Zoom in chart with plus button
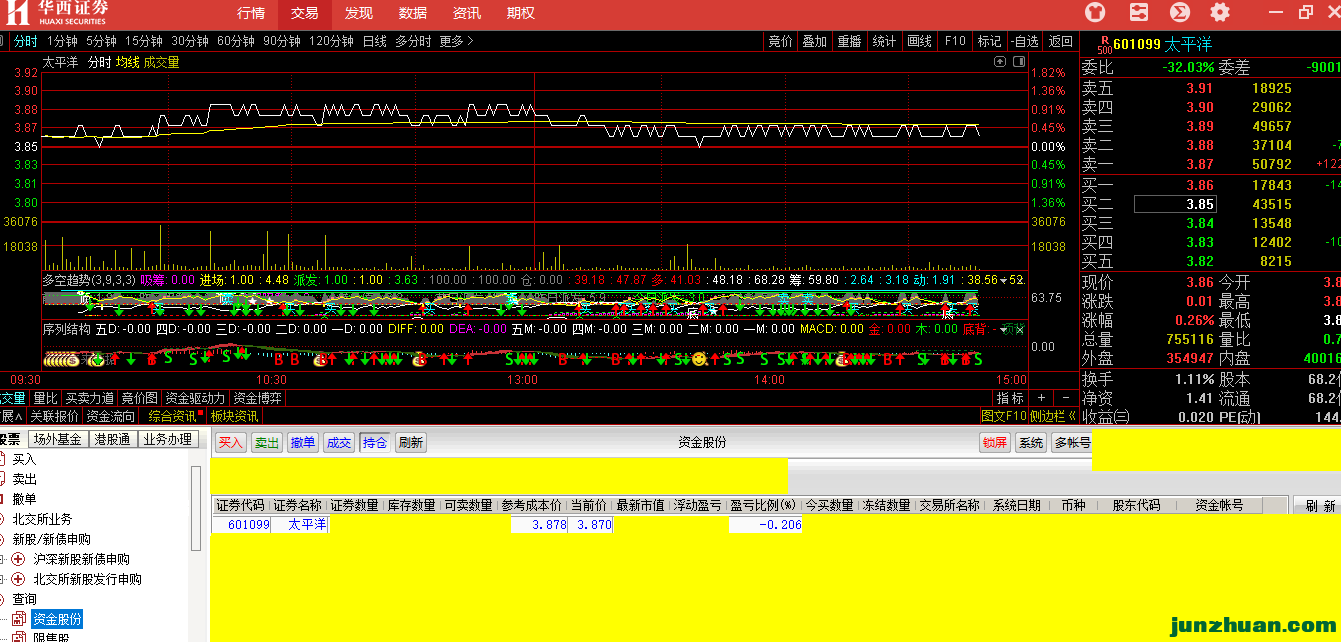 tap(1041, 398)
